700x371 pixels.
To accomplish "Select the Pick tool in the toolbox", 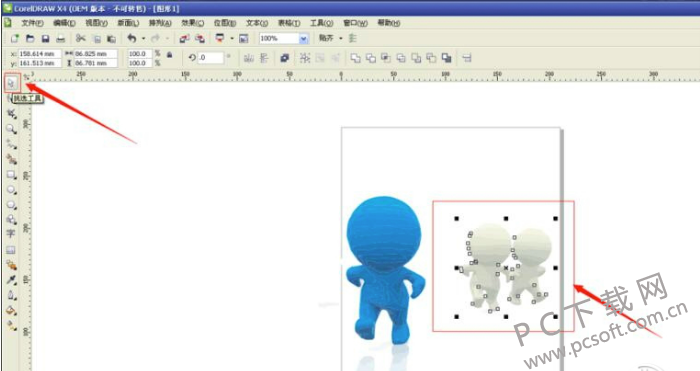I will pyautogui.click(x=11, y=83).
